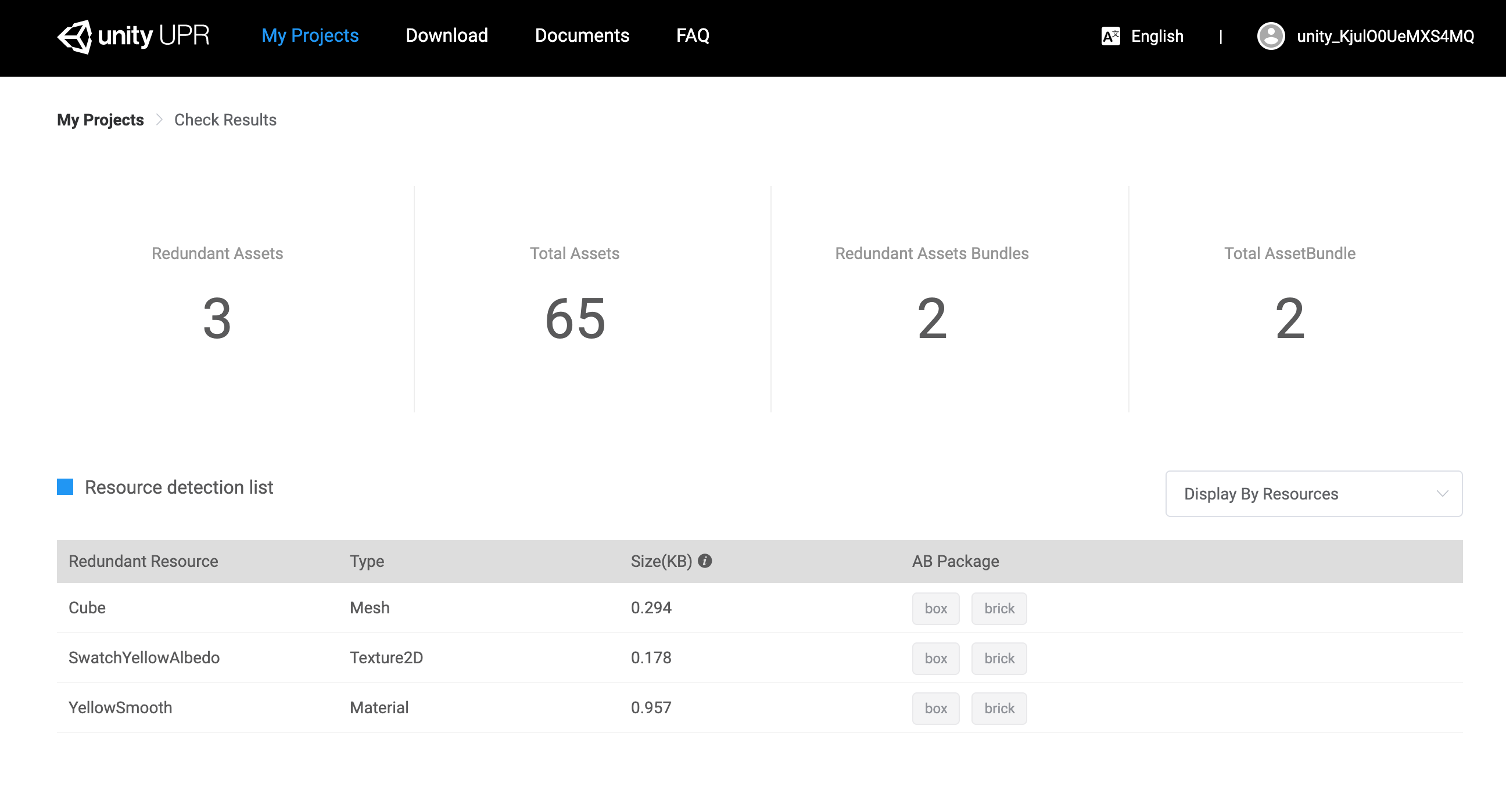The height and width of the screenshot is (812, 1506).
Task: Click the box tag for Cube
Action: pos(935,609)
